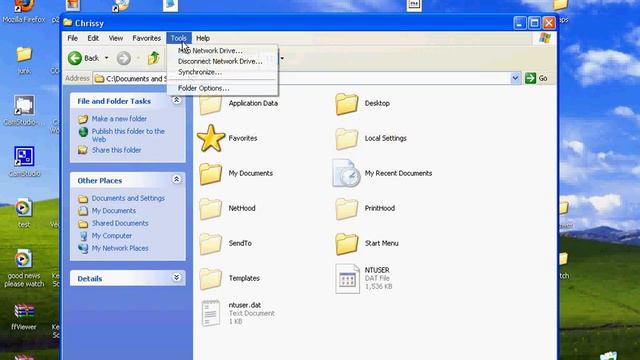This screenshot has height=360, width=640.
Task: Open the Desktop folder icon
Action: coord(347,104)
